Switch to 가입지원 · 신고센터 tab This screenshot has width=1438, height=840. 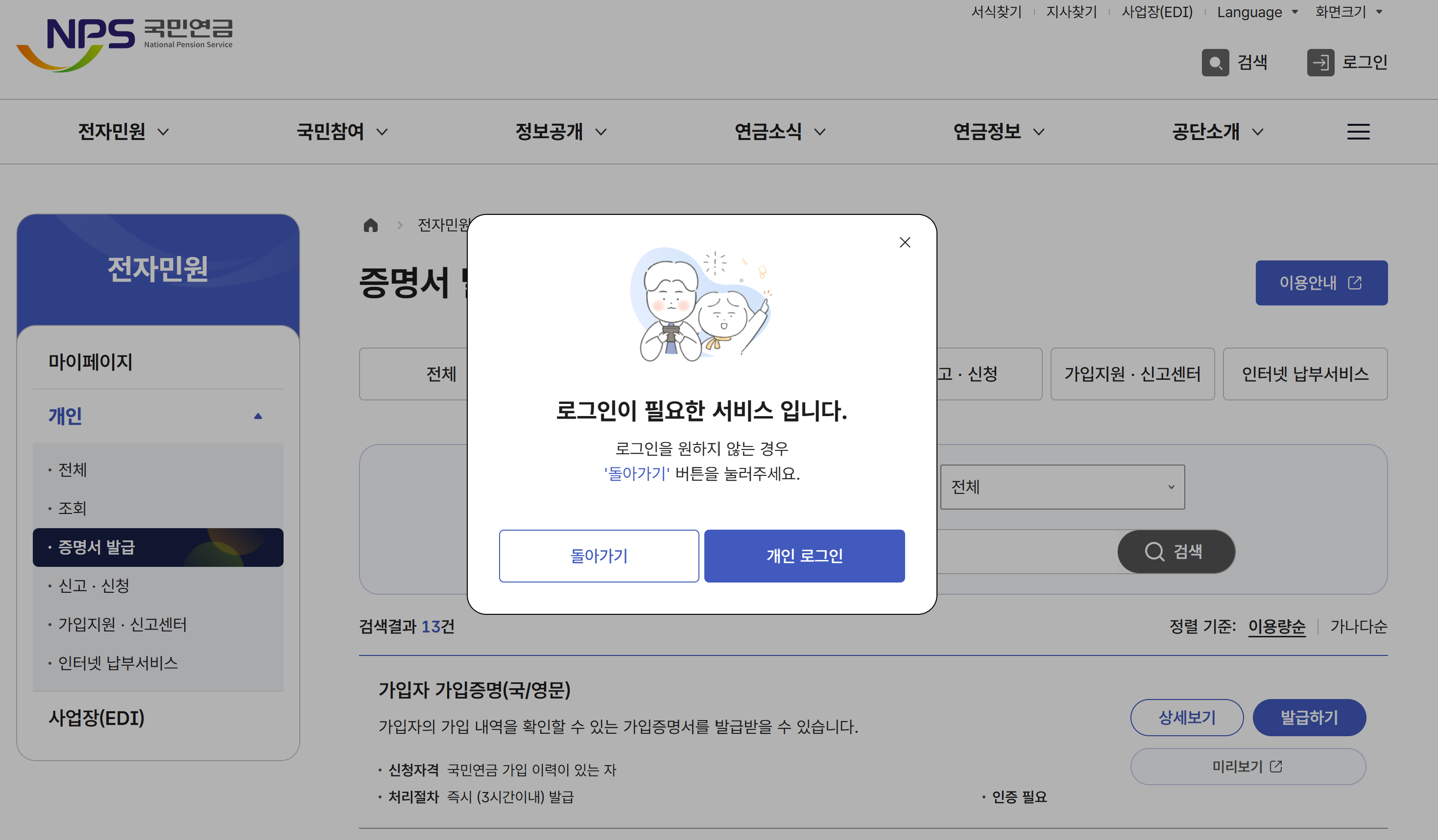(1132, 373)
